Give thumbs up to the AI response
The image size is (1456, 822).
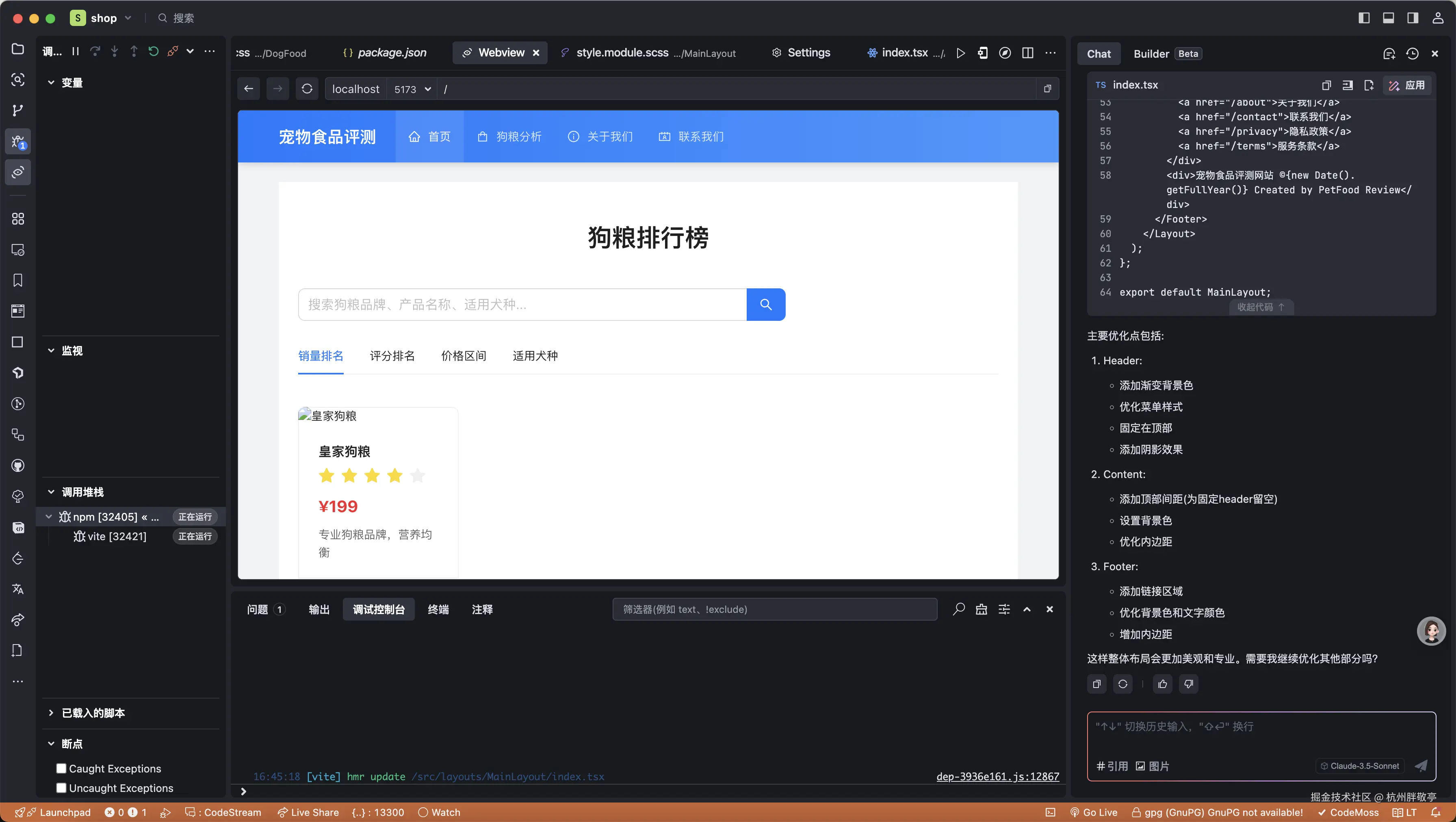(1162, 684)
